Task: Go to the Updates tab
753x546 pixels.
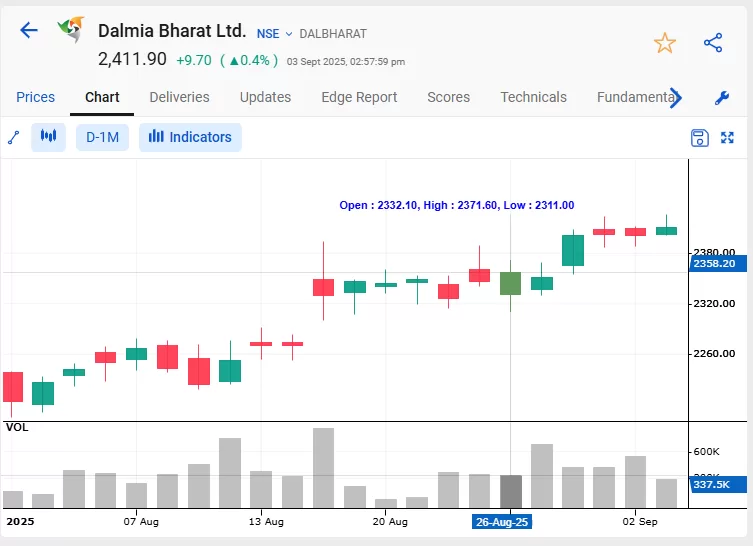Action: pos(266,97)
